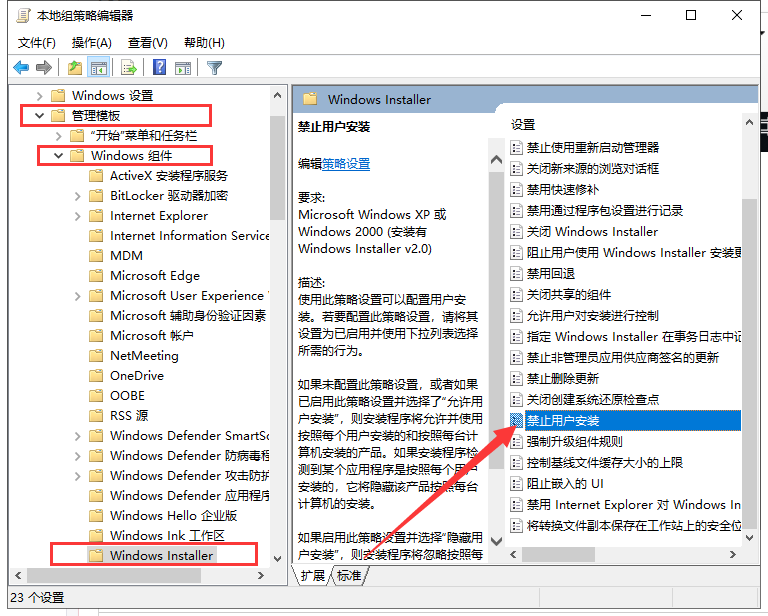Select the 禁止用户安装 policy setting
The width and height of the screenshot is (768, 616).
(563, 420)
